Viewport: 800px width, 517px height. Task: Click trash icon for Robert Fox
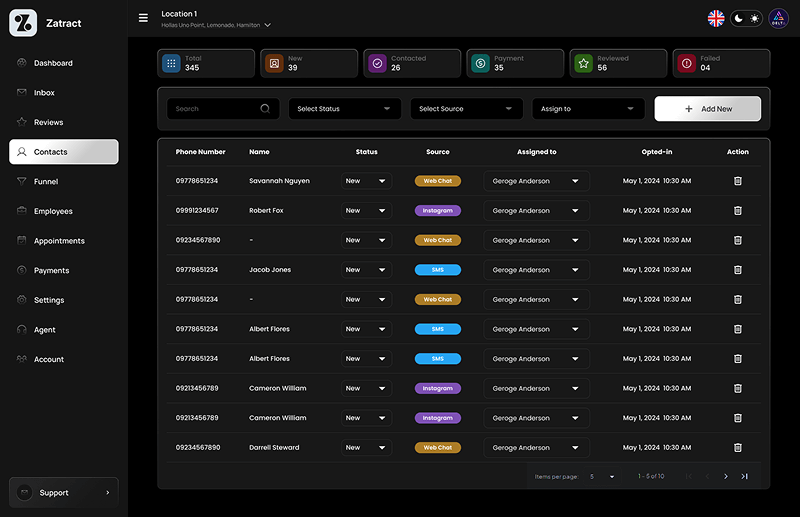[x=738, y=211]
